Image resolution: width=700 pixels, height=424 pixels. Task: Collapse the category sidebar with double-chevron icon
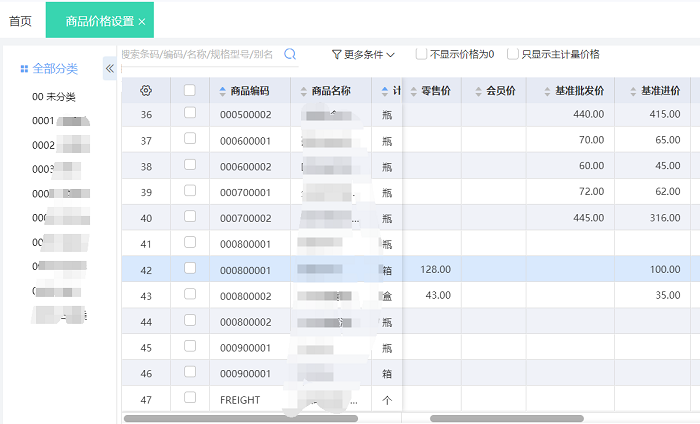coord(110,68)
